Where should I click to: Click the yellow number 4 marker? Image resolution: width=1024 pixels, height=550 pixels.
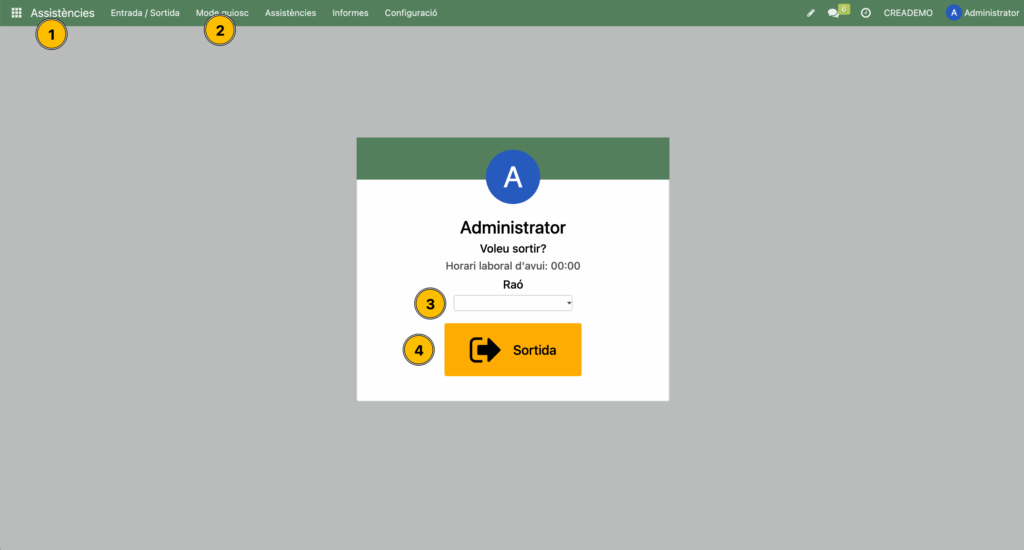419,350
